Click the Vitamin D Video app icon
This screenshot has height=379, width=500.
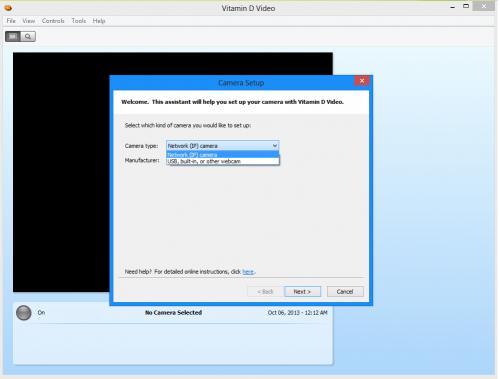click(x=8, y=8)
